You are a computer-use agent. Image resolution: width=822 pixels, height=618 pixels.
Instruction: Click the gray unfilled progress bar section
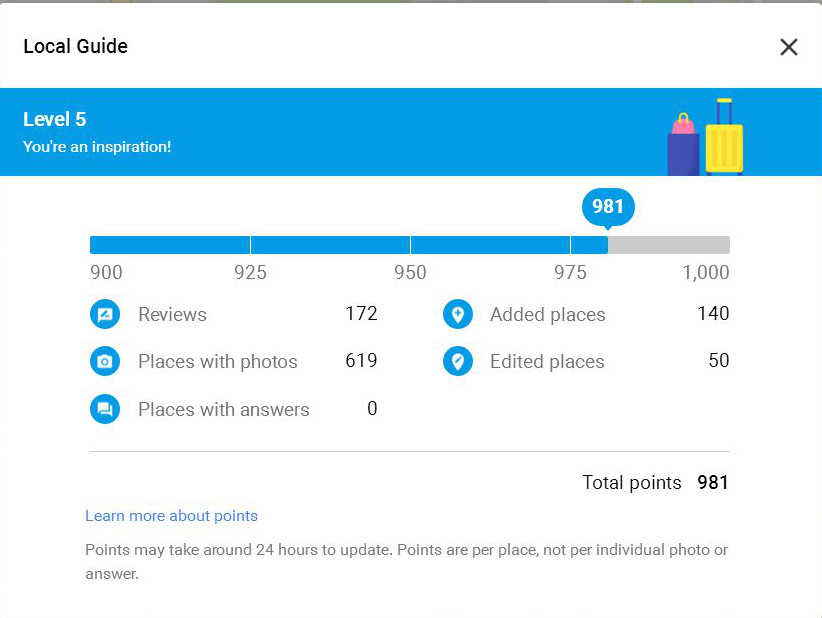669,245
